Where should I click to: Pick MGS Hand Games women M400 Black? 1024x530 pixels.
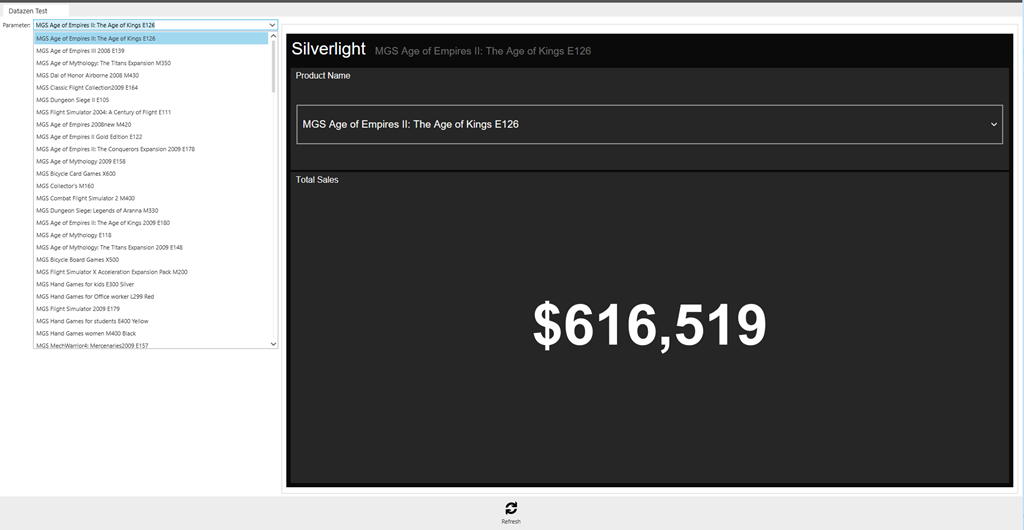point(86,333)
